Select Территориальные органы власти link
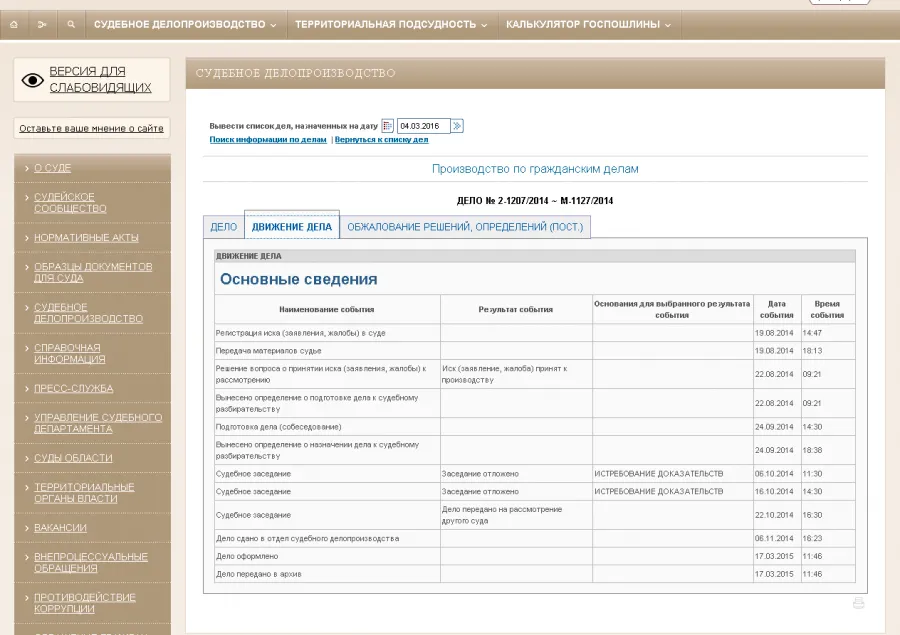The height and width of the screenshot is (635, 900). tap(84, 493)
